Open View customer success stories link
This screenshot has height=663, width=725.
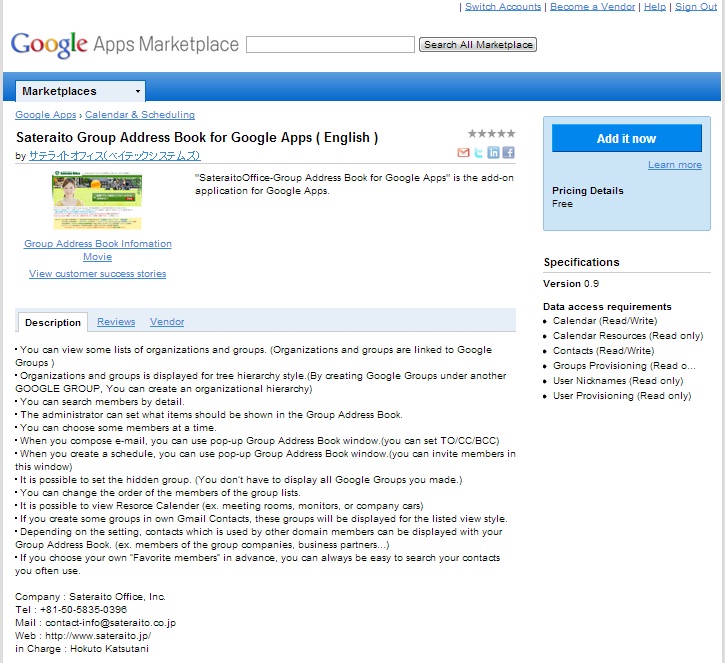(98, 274)
